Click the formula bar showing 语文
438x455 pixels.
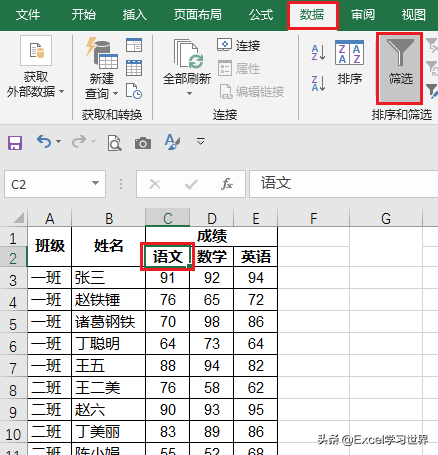point(344,184)
